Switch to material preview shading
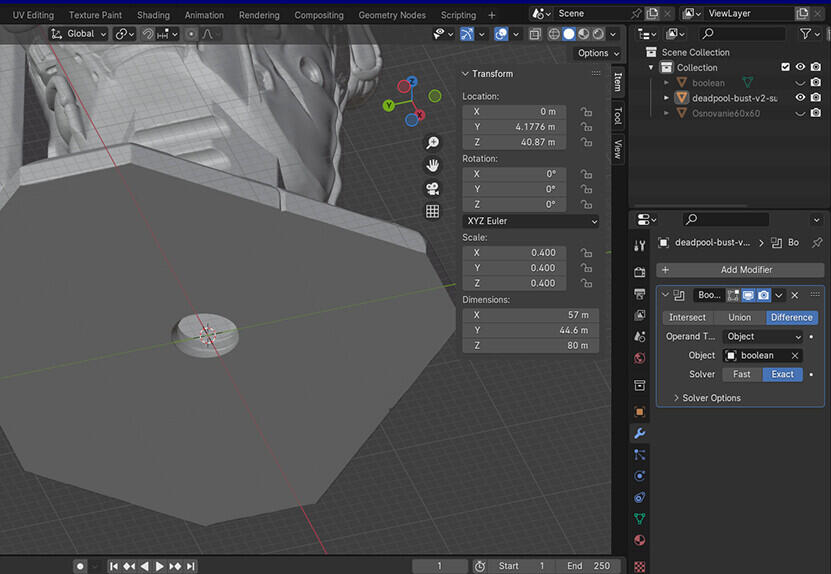Screen dimensions: 831x574 point(584,34)
